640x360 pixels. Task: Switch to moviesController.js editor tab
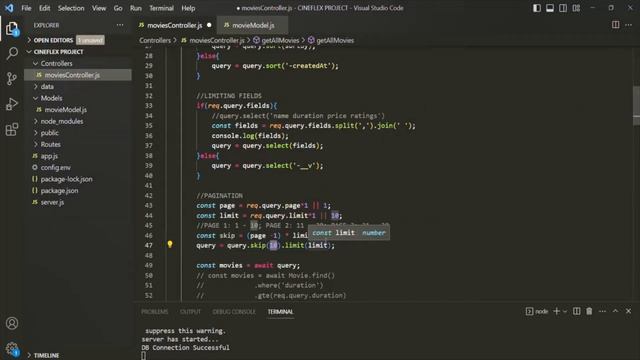click(x=175, y=25)
